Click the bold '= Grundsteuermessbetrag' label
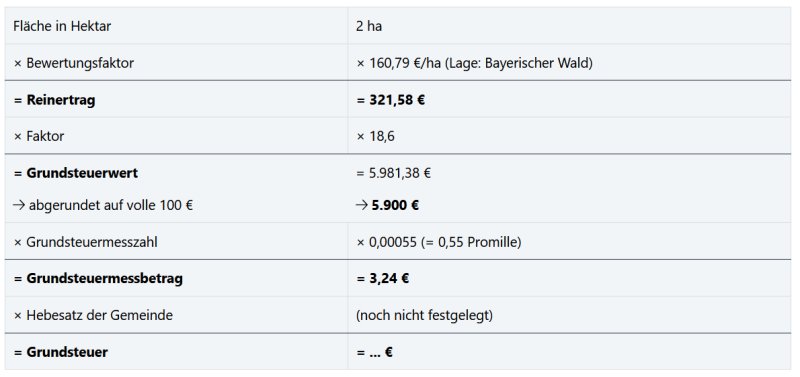This screenshot has height=377, width=800. click(98, 279)
